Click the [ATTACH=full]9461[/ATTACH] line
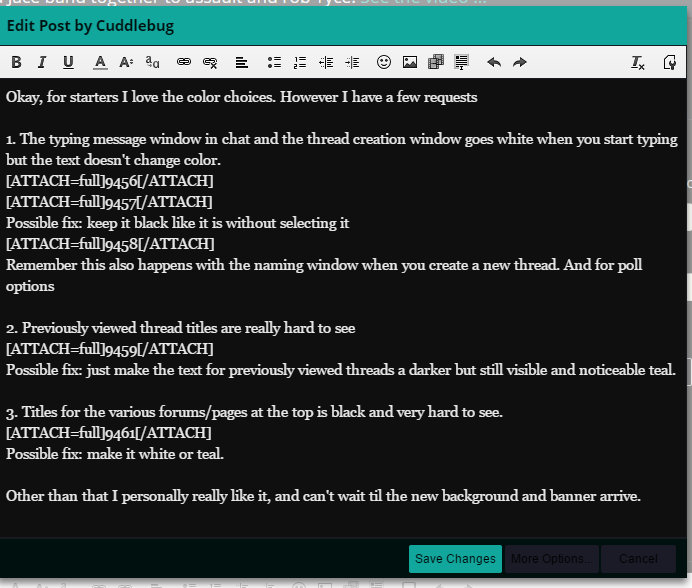Screen dimensions: 692x588 pos(109,433)
